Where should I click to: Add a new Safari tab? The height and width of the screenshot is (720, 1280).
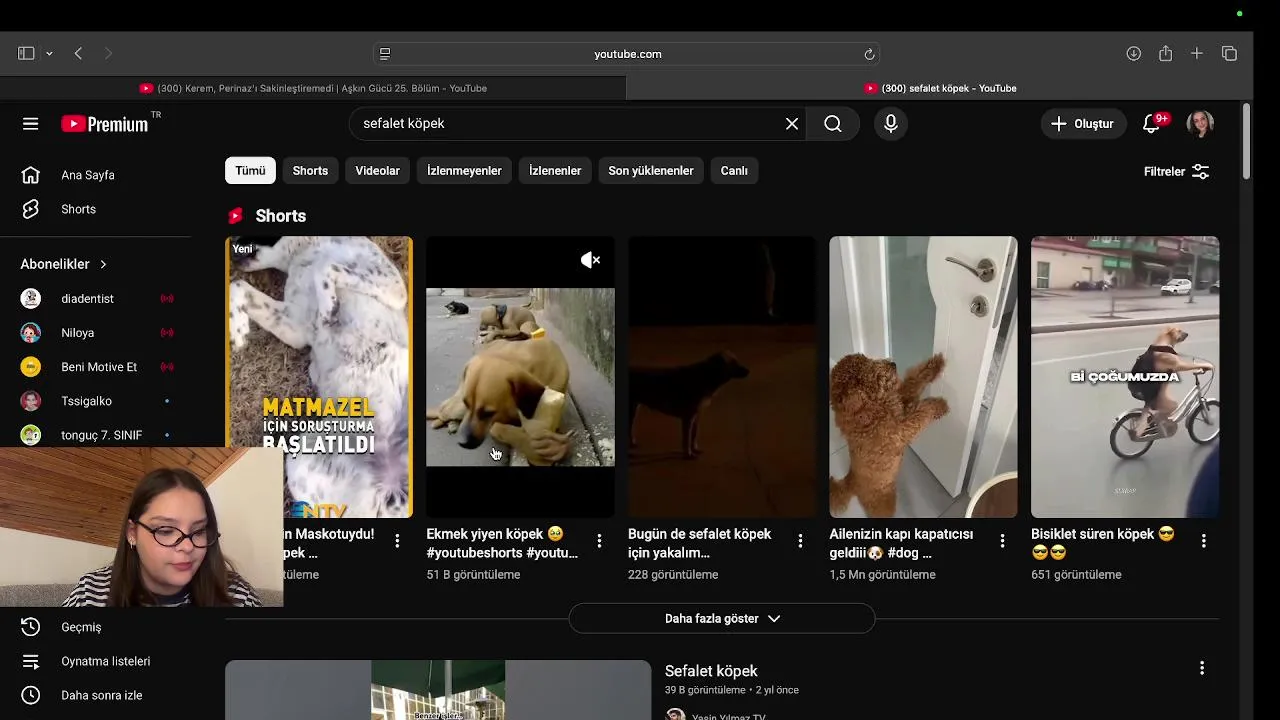click(x=1197, y=54)
